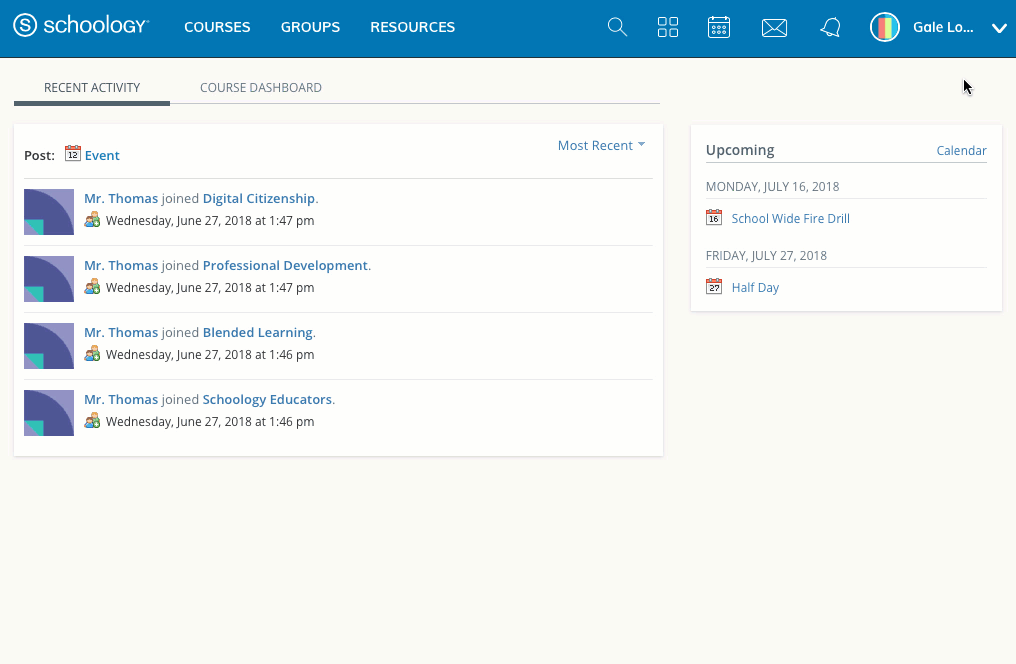This screenshot has height=664, width=1016.
Task: Open the search magnifier icon
Action: pos(618,28)
